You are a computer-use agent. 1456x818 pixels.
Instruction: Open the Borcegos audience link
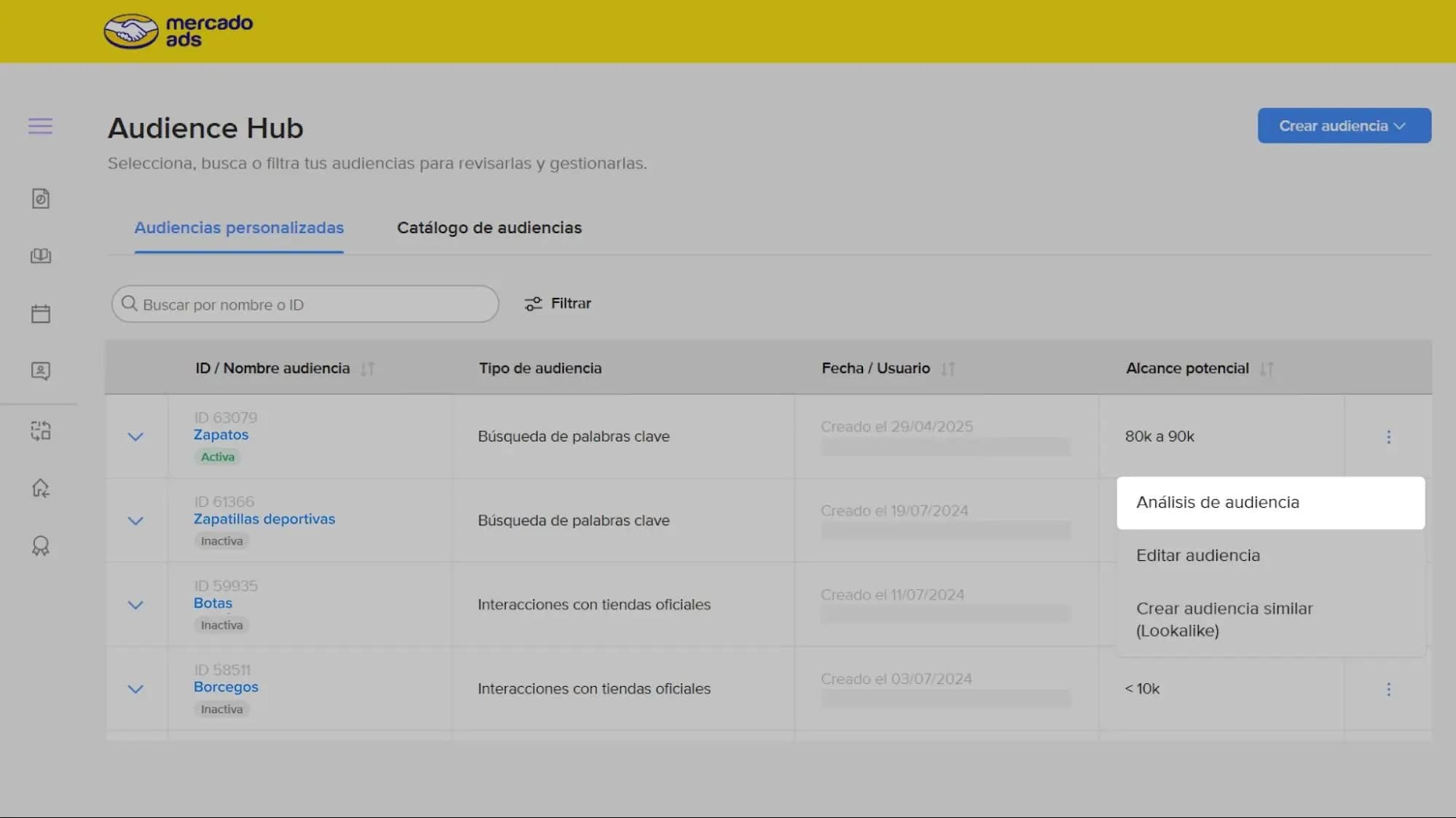click(226, 687)
